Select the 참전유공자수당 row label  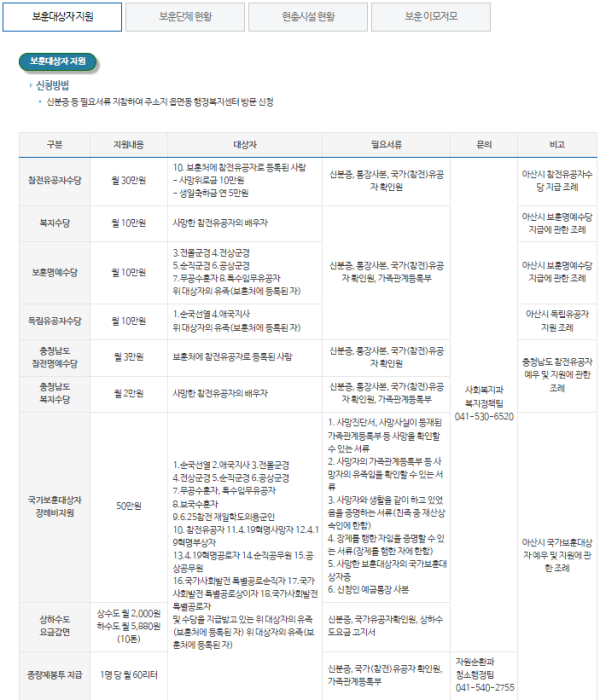pyautogui.click(x=55, y=180)
